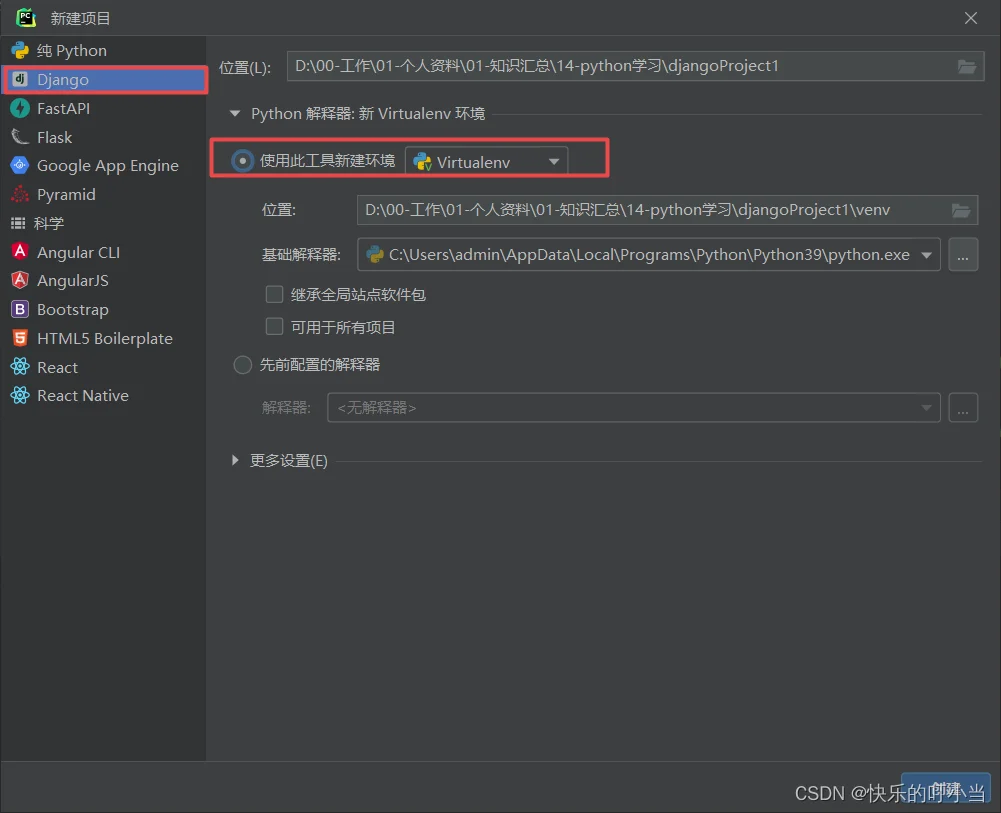Open 基础解释器 python.exe dropdown
Viewport: 1001px width, 813px height.
649,255
